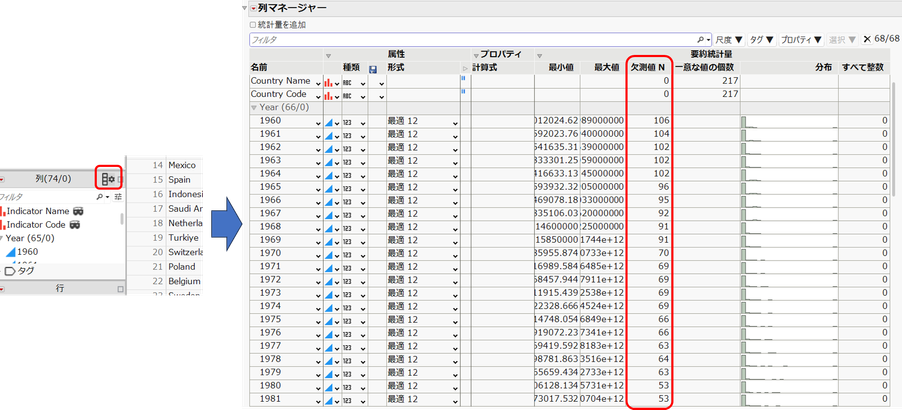The height and width of the screenshot is (410, 902).
Task: Open the Column Manager icon in columns panel
Action: click(x=108, y=179)
